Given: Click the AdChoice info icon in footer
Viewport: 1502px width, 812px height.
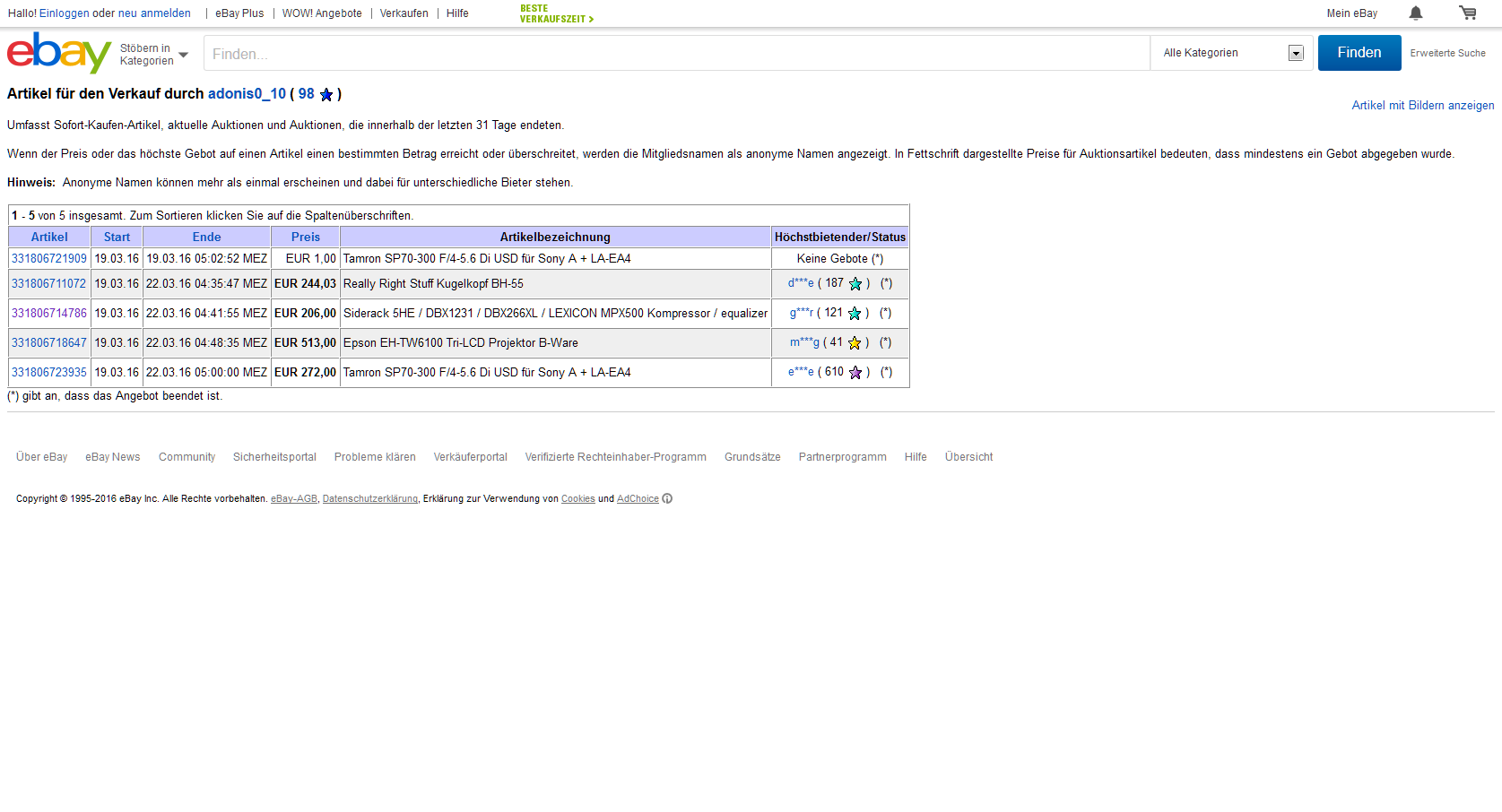Looking at the screenshot, I should [x=667, y=499].
